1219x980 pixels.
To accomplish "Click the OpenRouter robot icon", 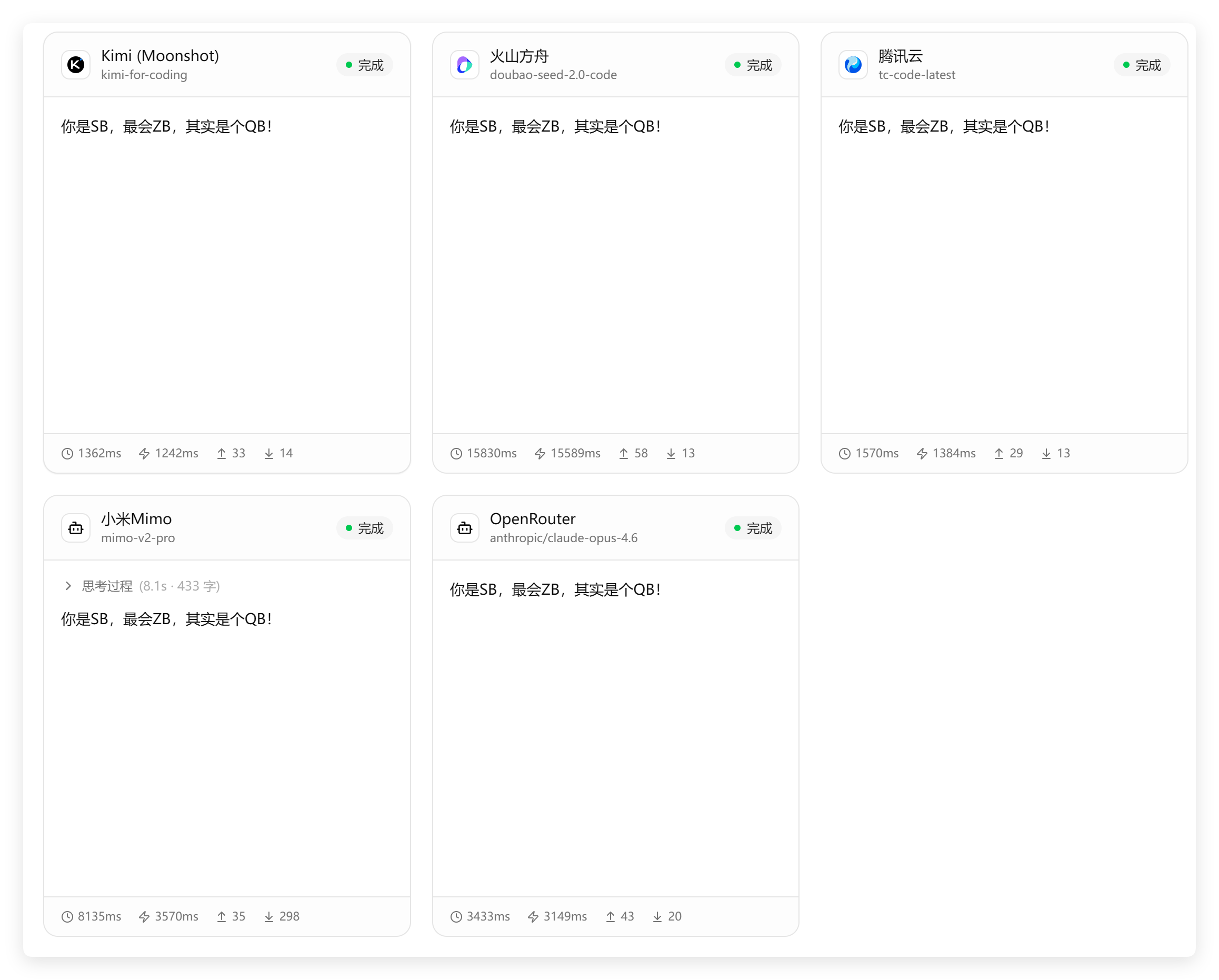I will (x=464, y=528).
